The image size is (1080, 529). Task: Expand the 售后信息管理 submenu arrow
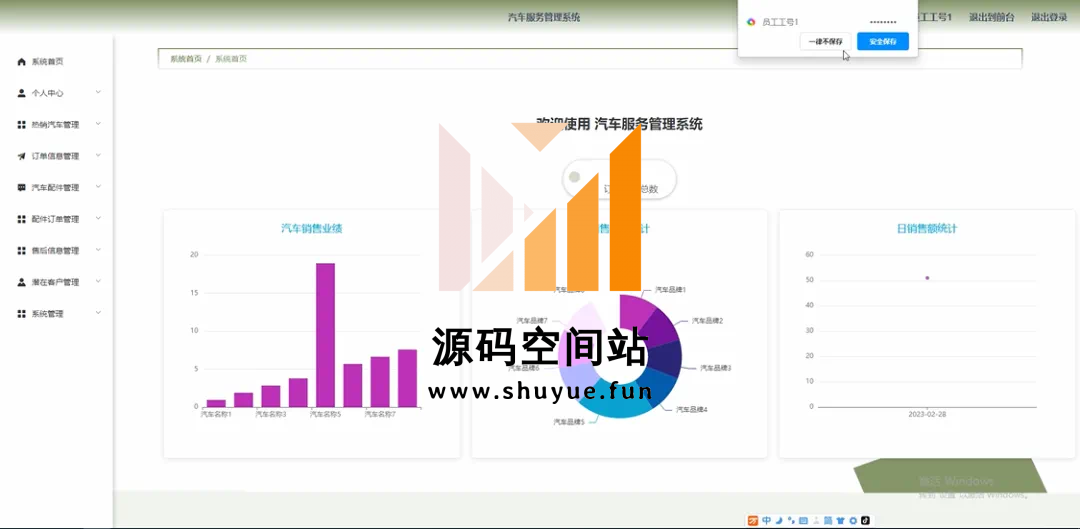click(x=98, y=250)
